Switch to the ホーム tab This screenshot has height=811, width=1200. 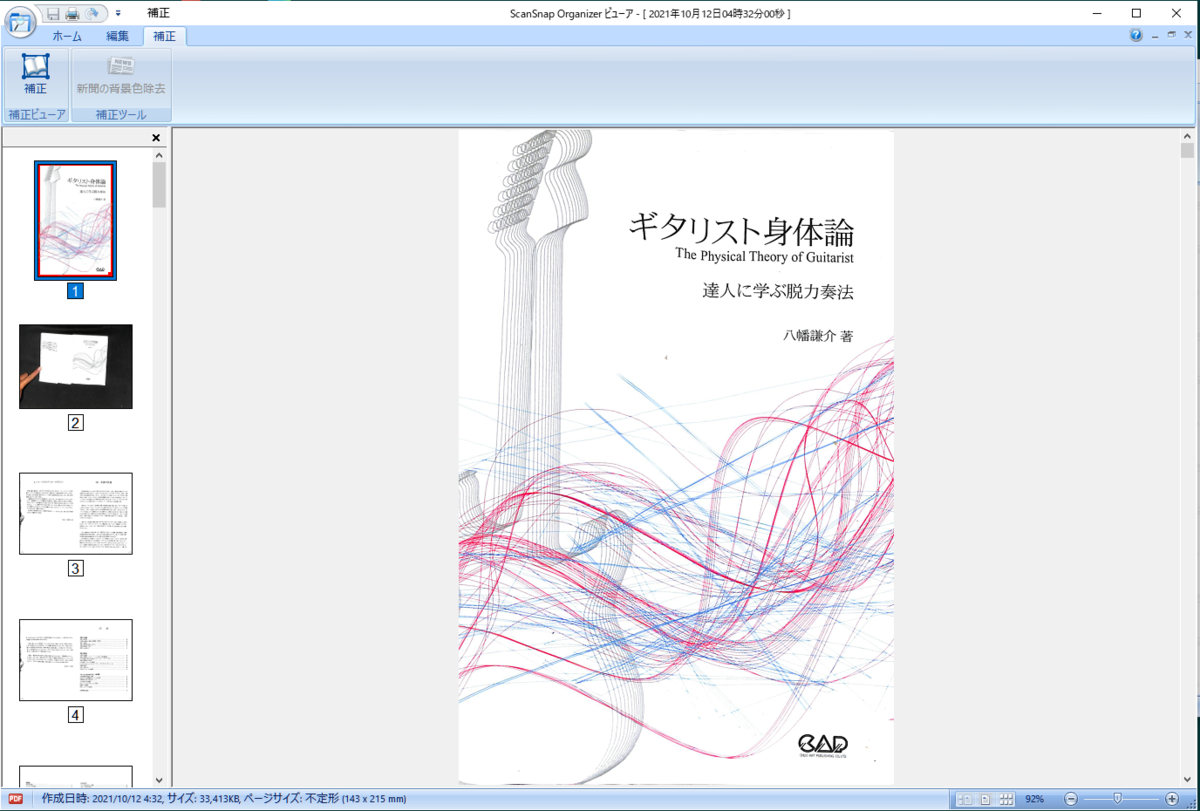[x=67, y=36]
